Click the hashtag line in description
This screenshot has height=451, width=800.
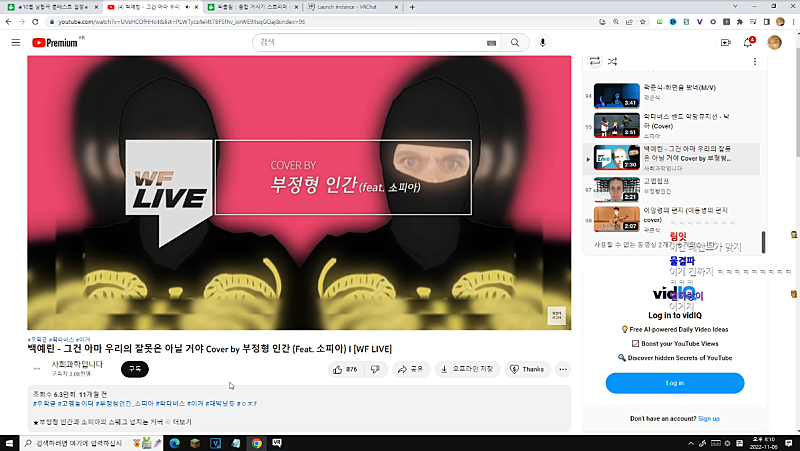pos(145,404)
